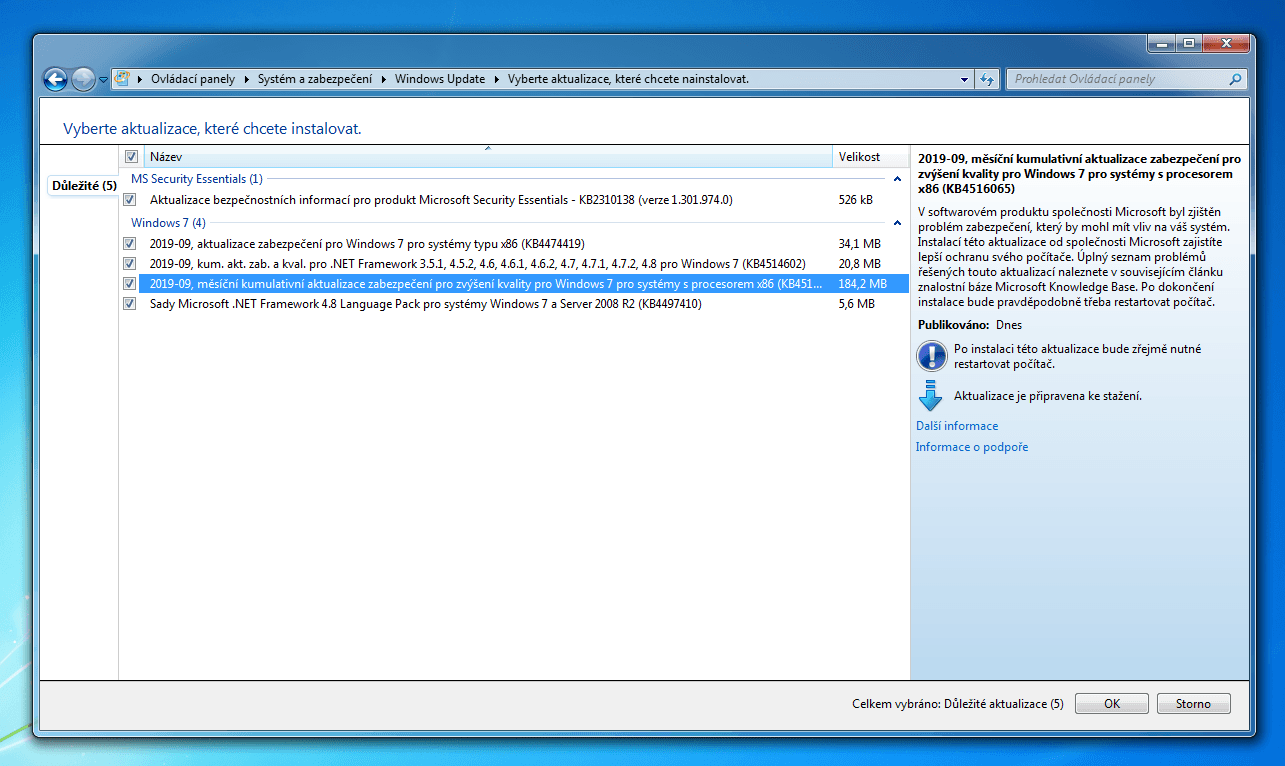Toggle the select-all checkbox in header
Image resolution: width=1285 pixels, height=766 pixels.
coord(131,157)
